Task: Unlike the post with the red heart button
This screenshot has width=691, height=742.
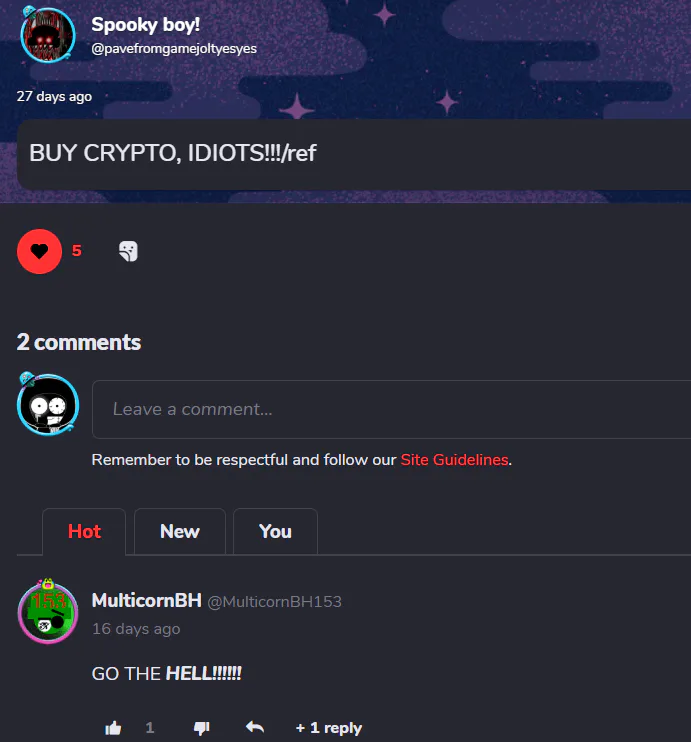Action: point(39,251)
